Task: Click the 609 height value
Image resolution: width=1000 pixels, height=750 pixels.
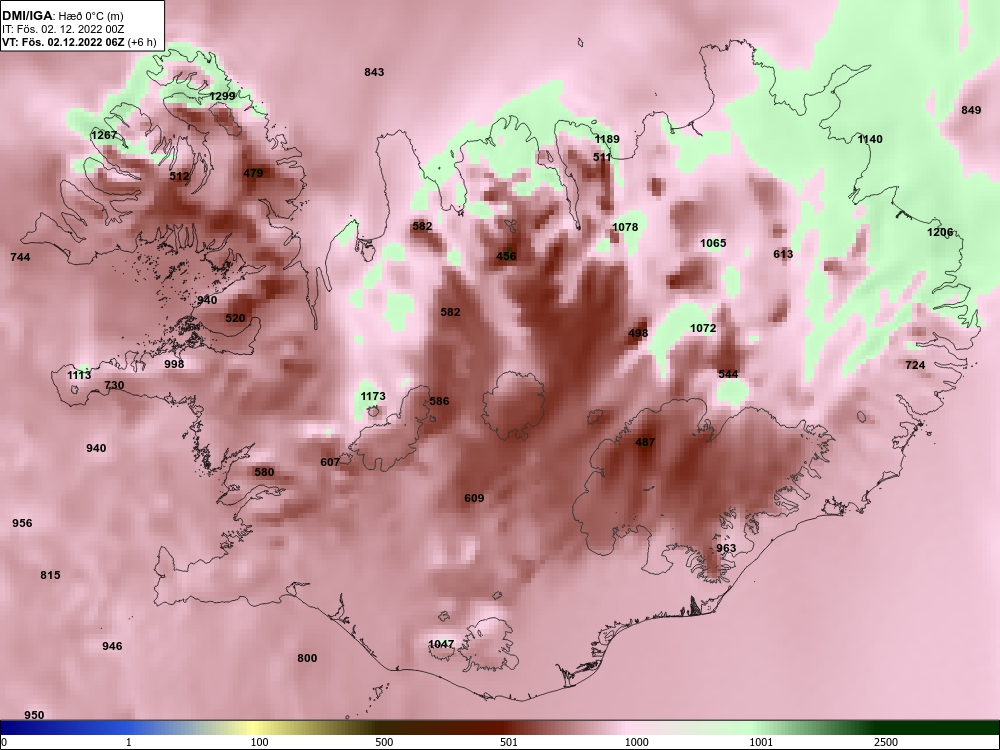Action: pos(474,498)
